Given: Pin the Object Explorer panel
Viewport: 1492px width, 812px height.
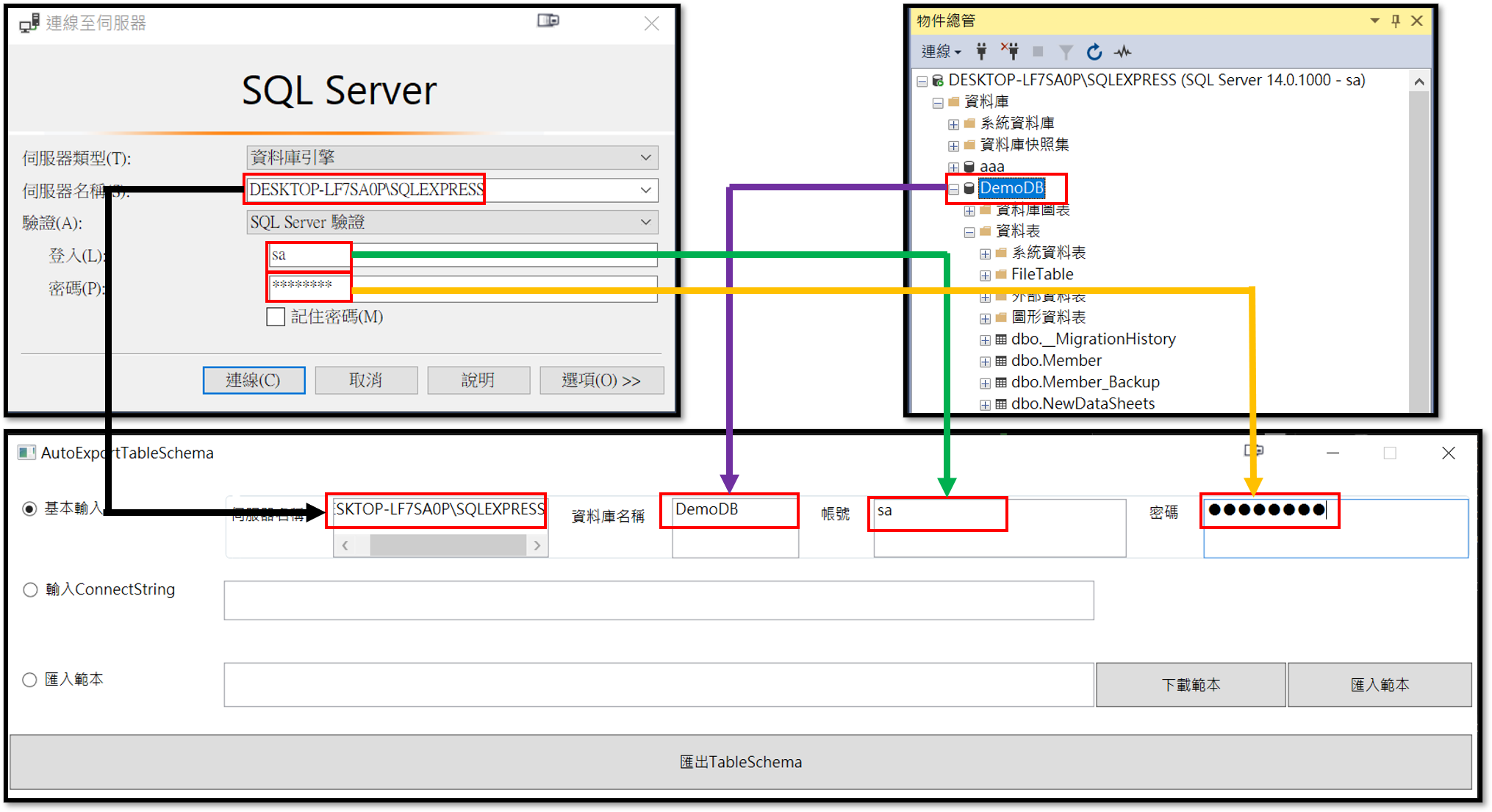Looking at the screenshot, I should [1396, 21].
